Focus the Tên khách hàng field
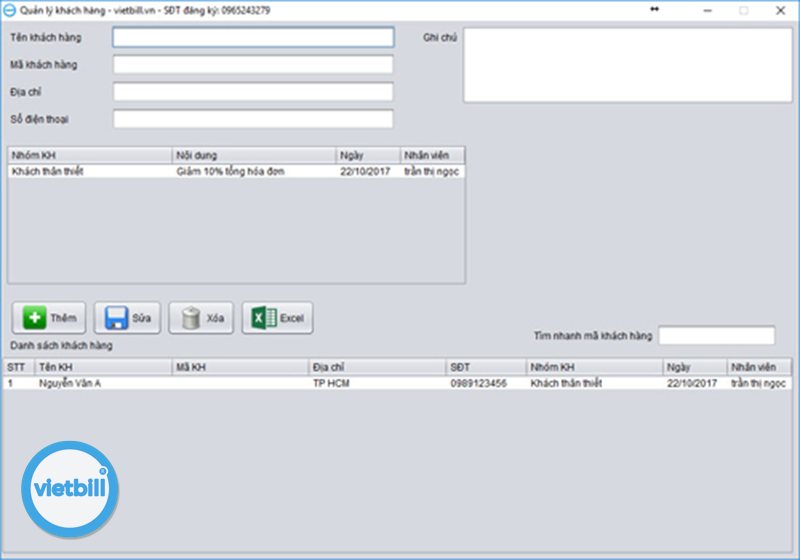 coord(253,38)
